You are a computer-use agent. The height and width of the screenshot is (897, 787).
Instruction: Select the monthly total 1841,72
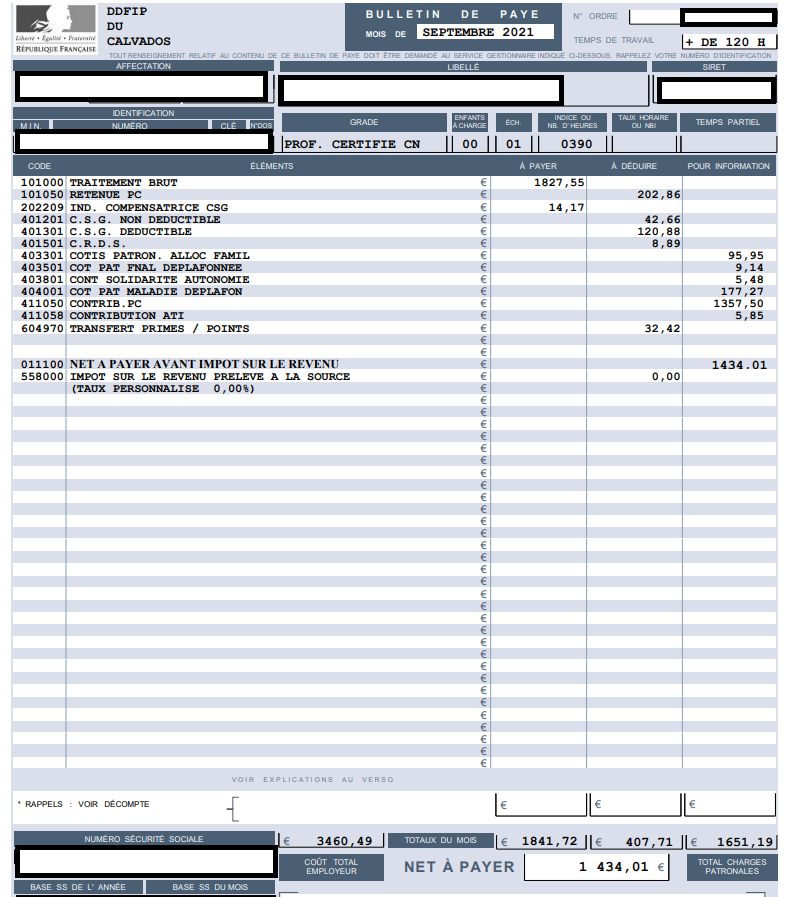549,841
